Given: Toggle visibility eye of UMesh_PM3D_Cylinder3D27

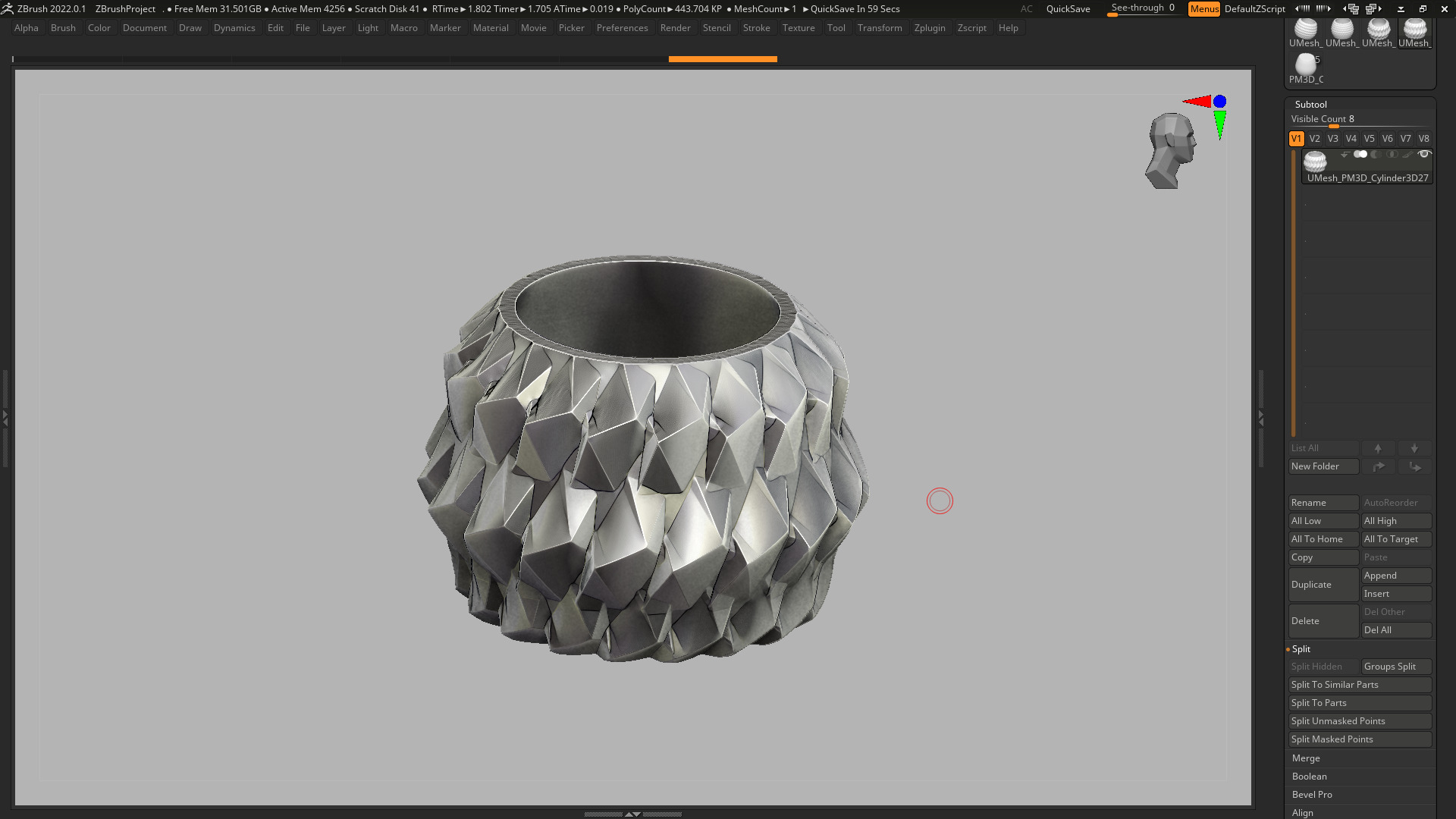Looking at the screenshot, I should pyautogui.click(x=1424, y=155).
